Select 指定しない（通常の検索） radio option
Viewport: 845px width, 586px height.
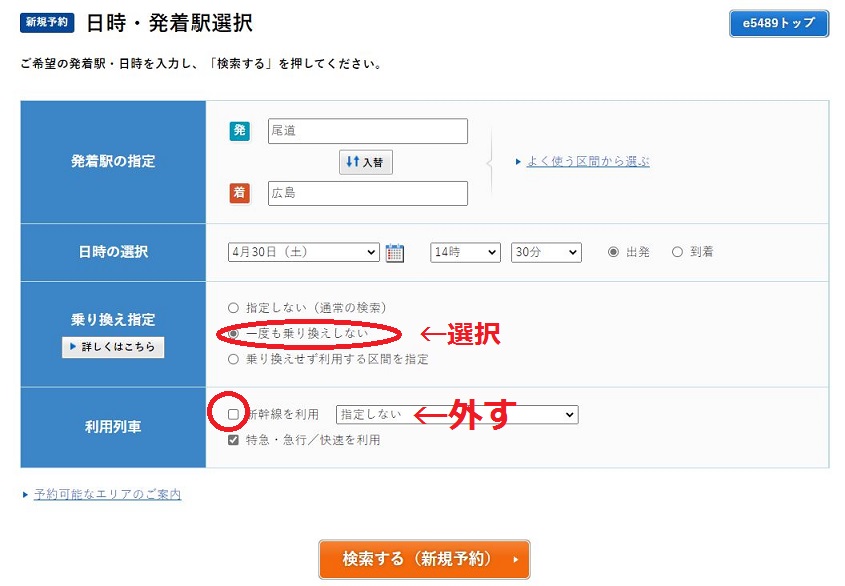click(x=233, y=308)
